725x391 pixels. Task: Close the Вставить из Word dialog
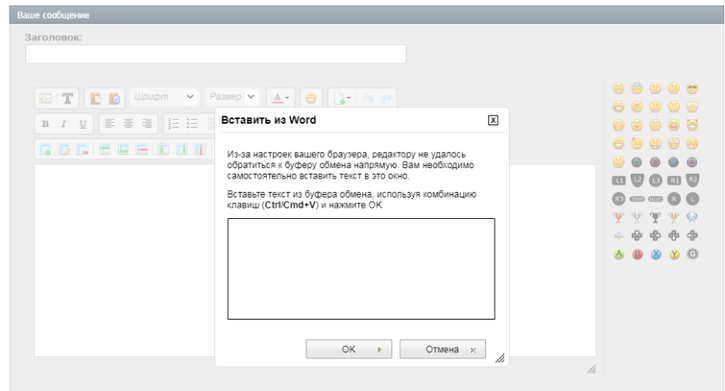[x=493, y=120]
